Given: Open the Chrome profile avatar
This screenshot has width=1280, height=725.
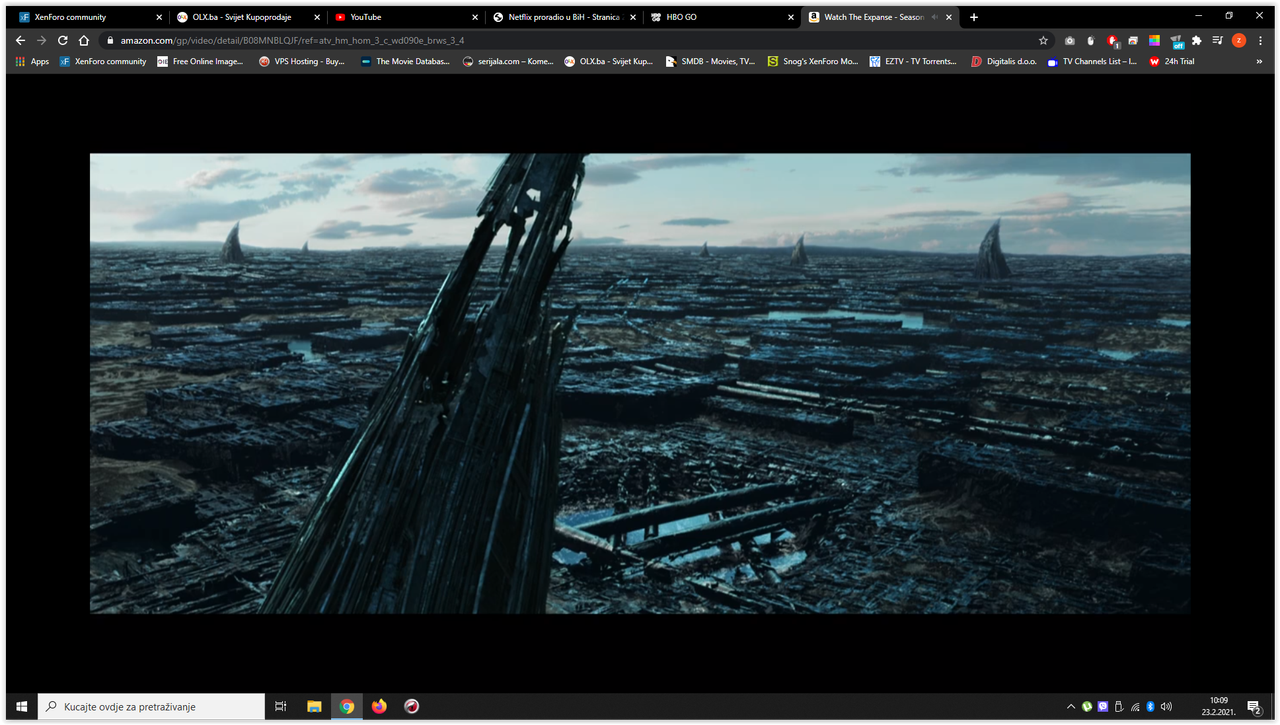Looking at the screenshot, I should click(1239, 40).
